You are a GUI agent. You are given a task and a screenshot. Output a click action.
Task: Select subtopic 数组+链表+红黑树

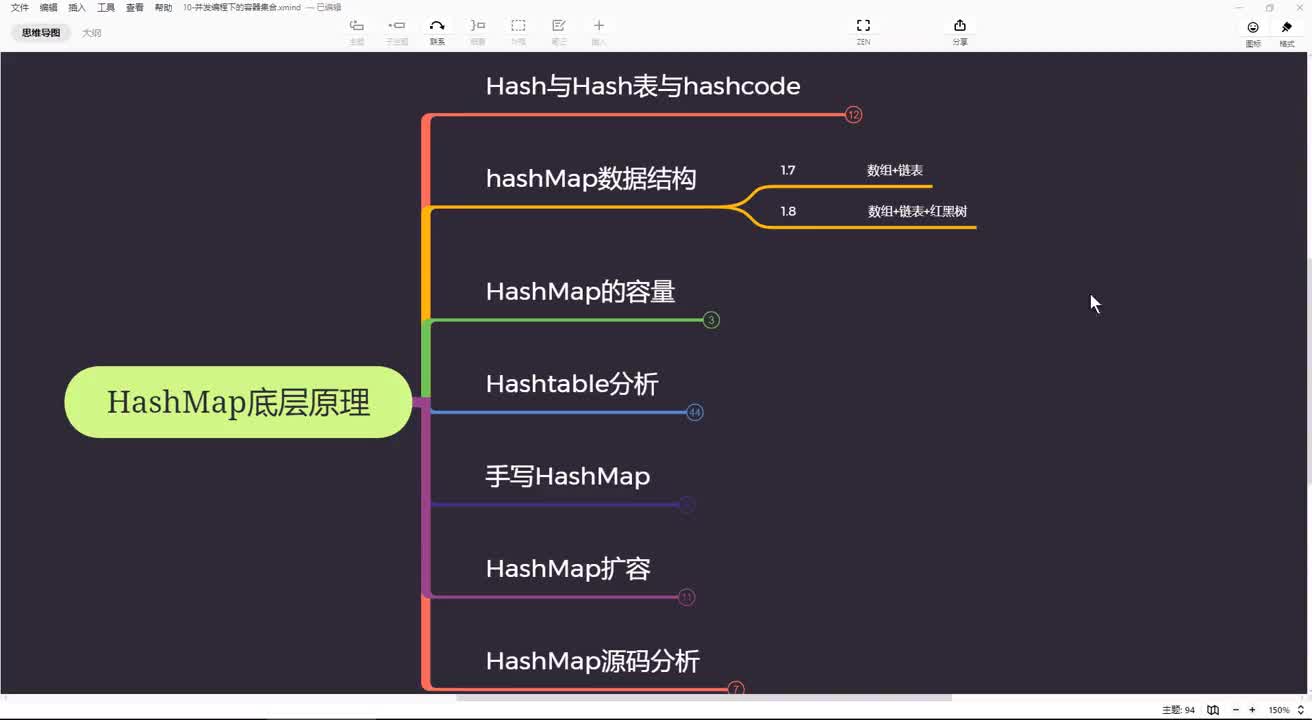[x=917, y=212]
